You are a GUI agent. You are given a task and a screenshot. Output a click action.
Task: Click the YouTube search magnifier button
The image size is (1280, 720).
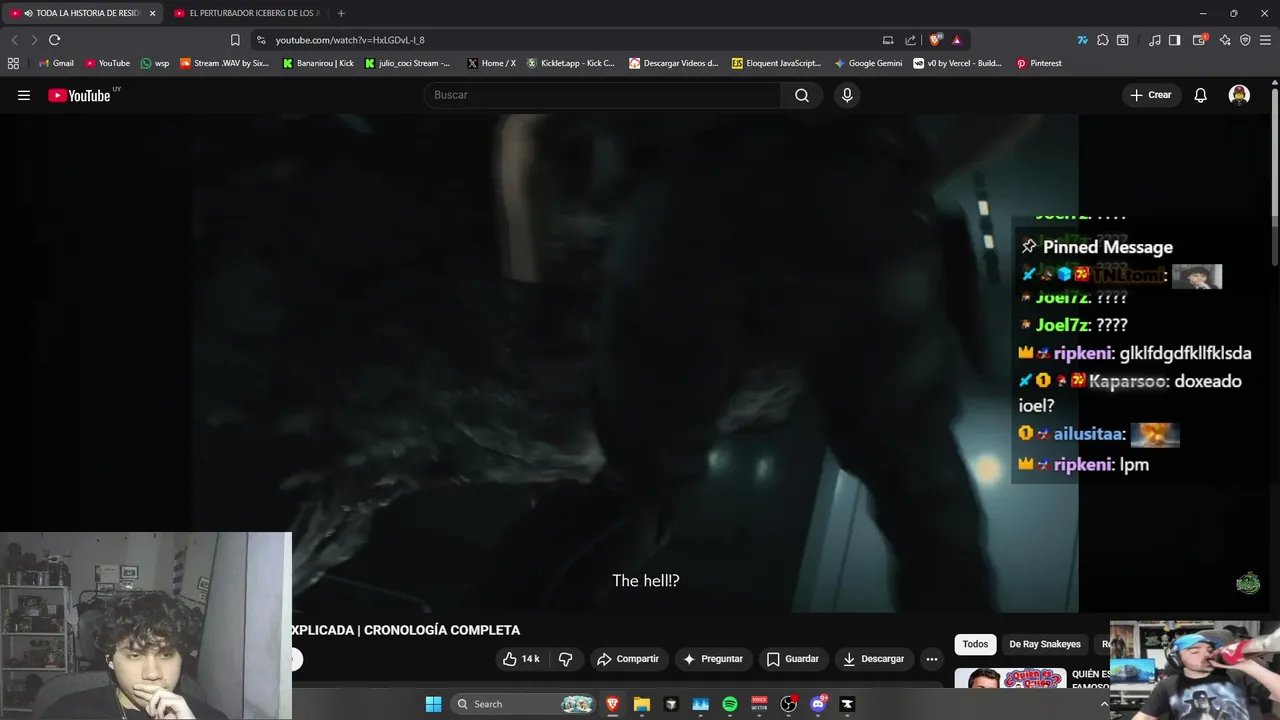pos(802,95)
